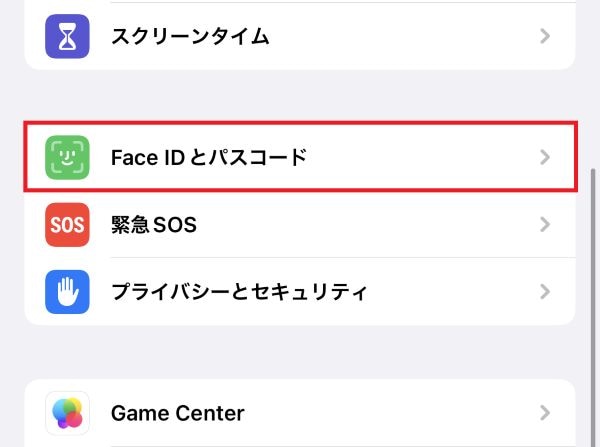Expand スクリーンタイム using its chevron
The height and width of the screenshot is (447, 600).
[545, 36]
